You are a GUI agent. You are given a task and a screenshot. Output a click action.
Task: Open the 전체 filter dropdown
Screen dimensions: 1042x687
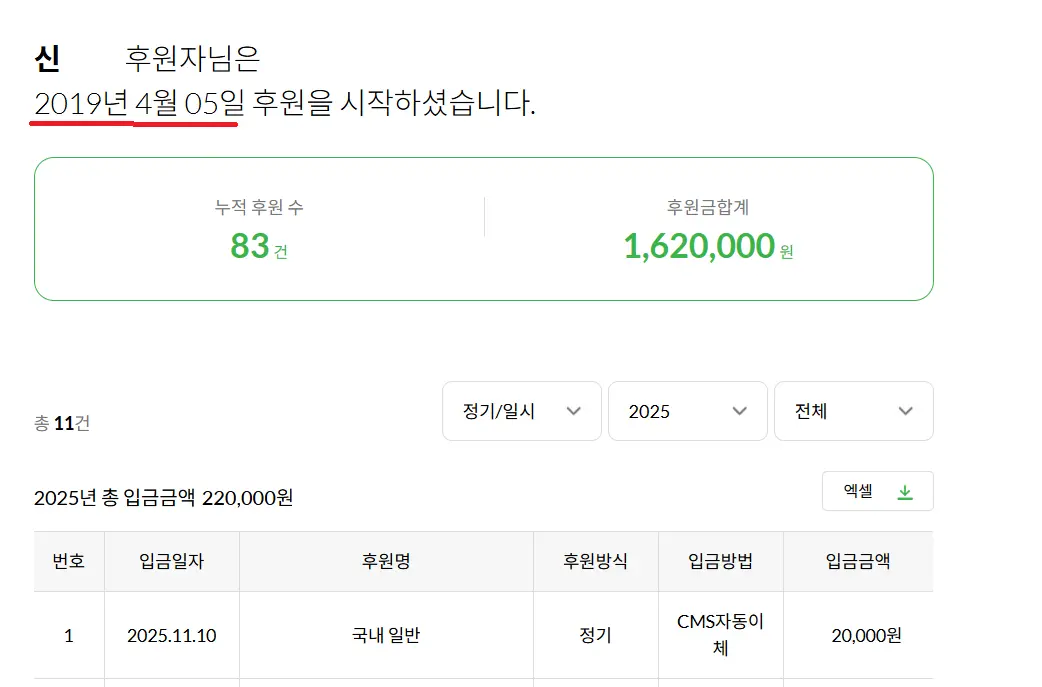pyautogui.click(x=853, y=411)
